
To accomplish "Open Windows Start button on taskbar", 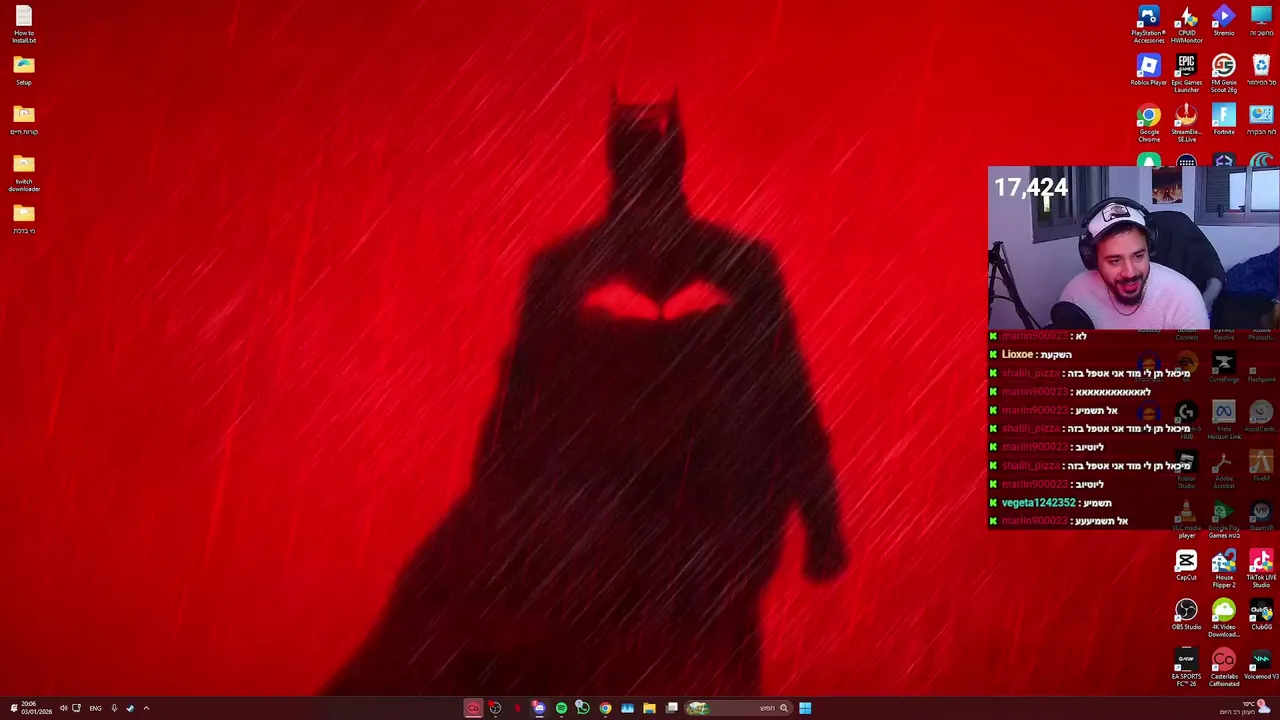I will [805, 708].
